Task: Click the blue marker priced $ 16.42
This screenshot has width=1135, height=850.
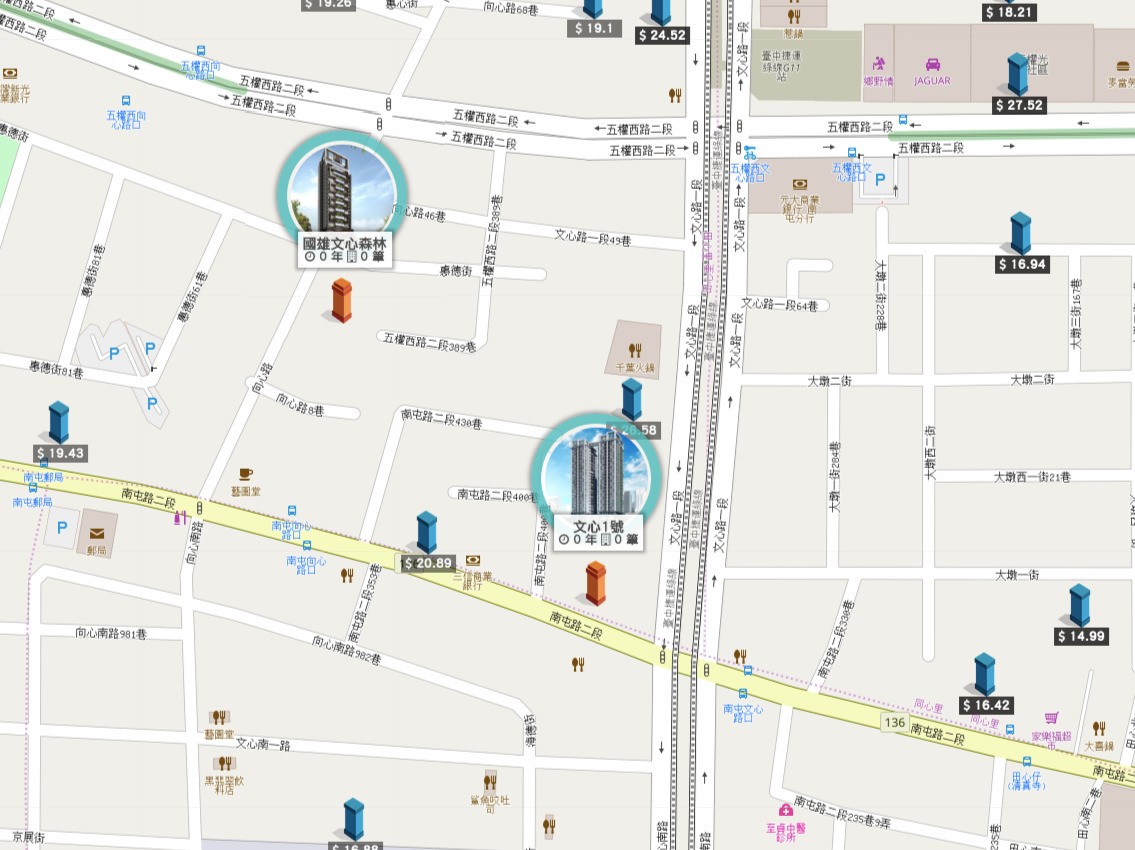Action: (x=984, y=675)
